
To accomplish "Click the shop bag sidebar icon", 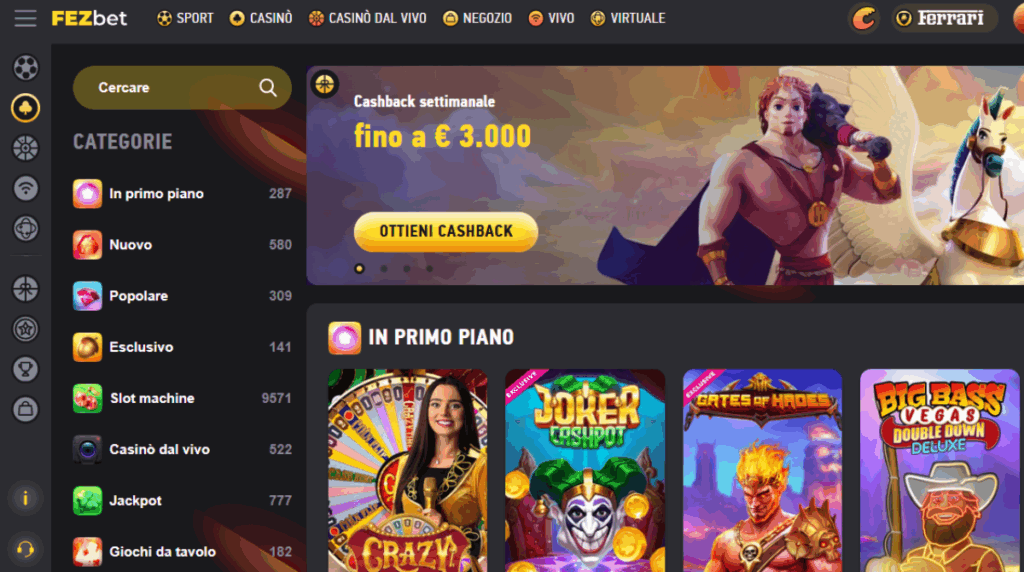I will 25,409.
